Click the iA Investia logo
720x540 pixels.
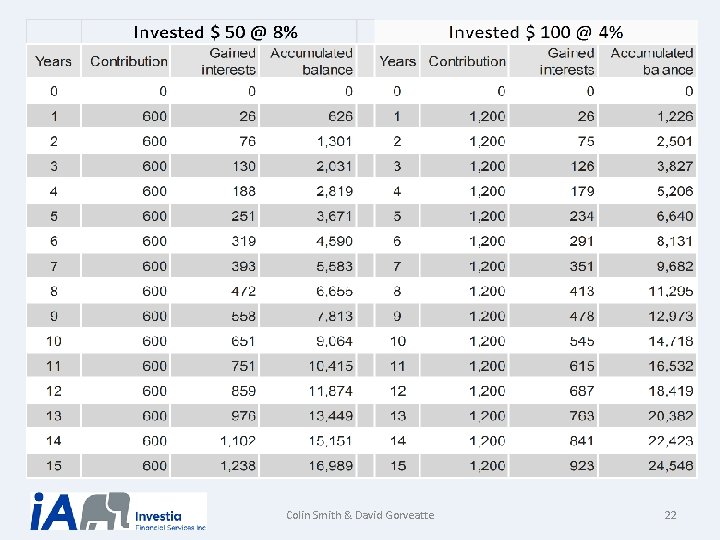click(118, 512)
